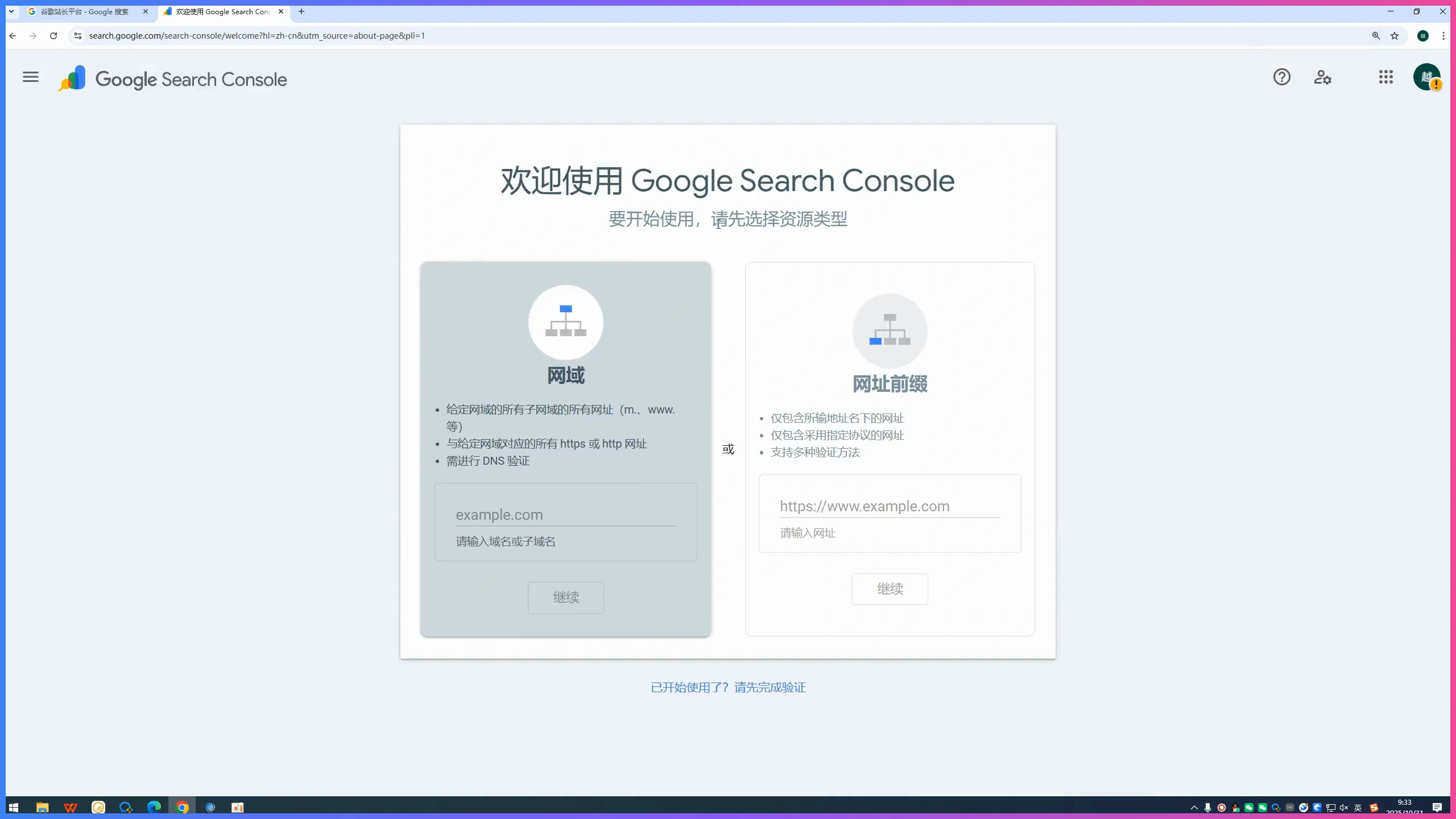
Task: Click the 请输入网址 hint text
Action: point(808,533)
